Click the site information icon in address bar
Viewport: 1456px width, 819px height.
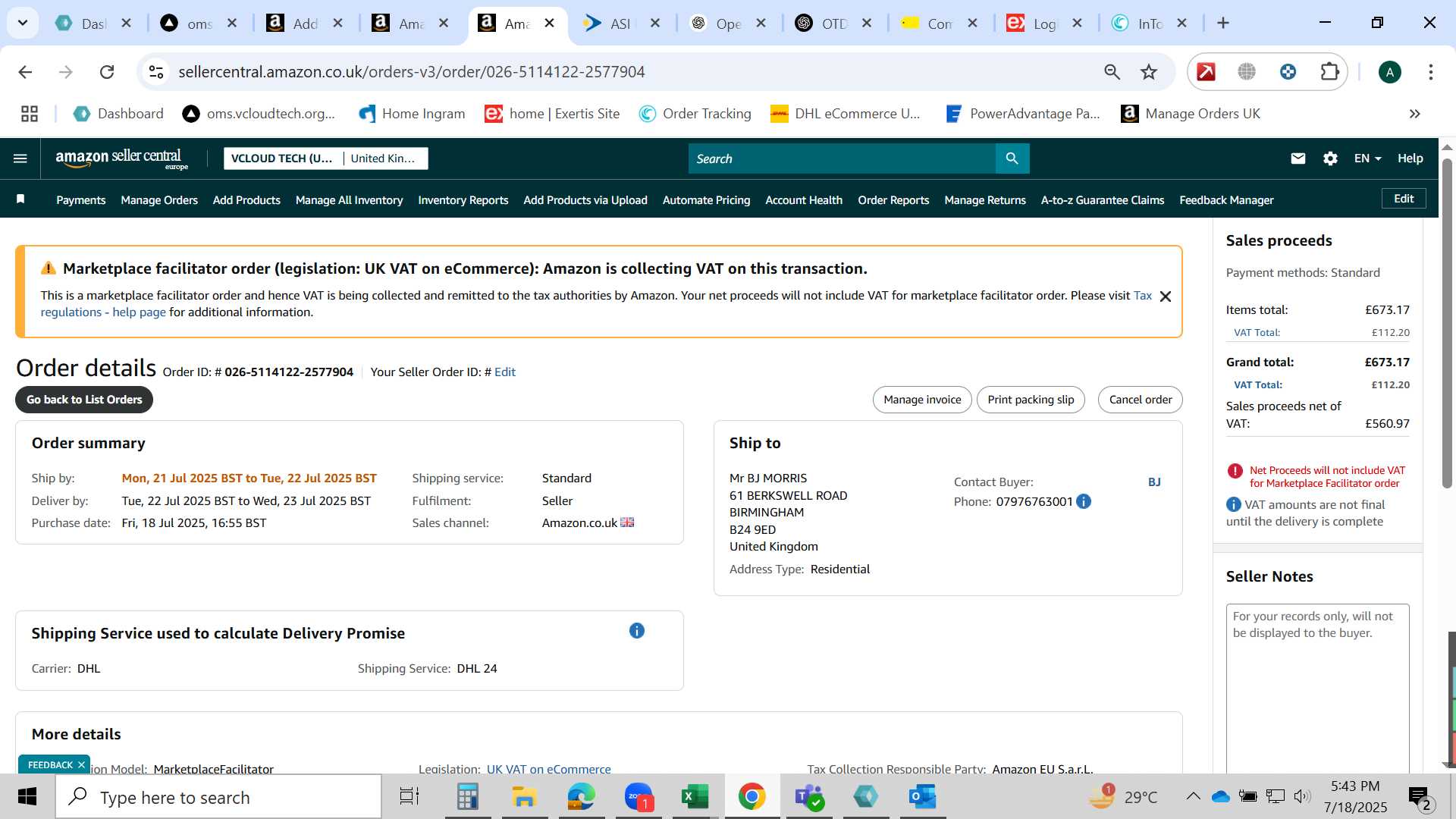click(156, 72)
